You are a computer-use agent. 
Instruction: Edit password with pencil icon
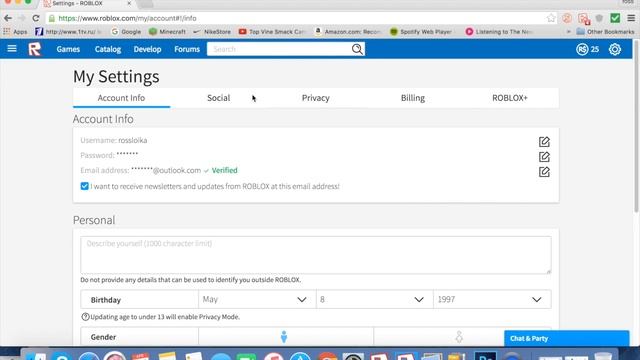click(544, 157)
